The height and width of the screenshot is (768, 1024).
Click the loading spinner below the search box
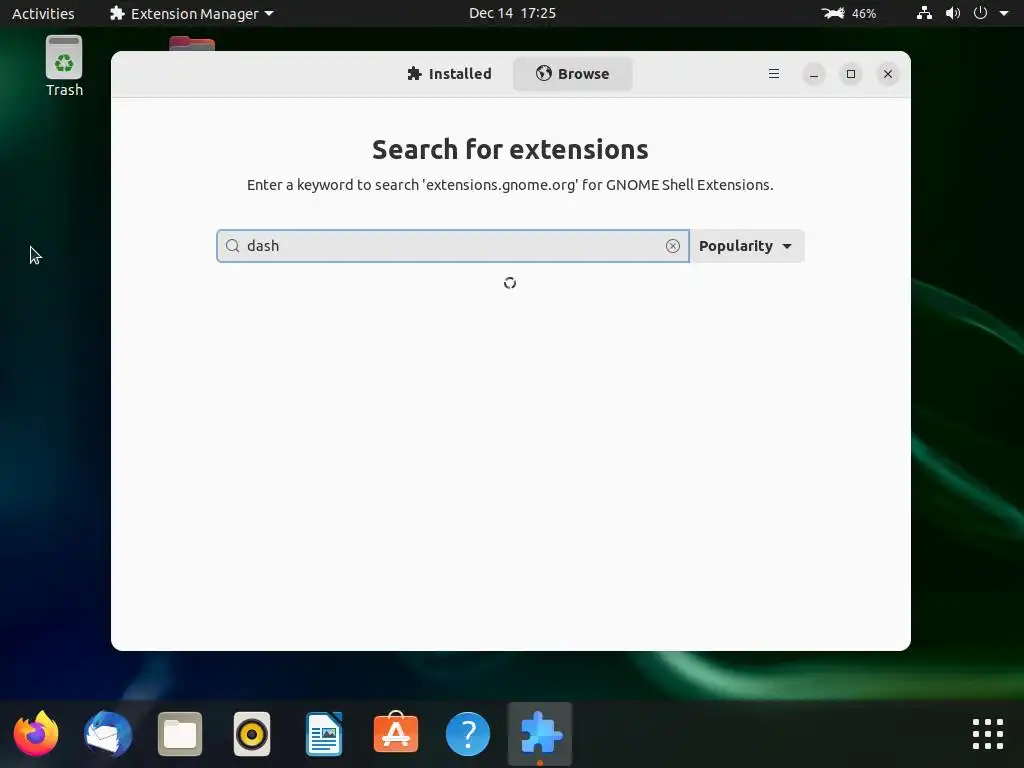coord(510,283)
